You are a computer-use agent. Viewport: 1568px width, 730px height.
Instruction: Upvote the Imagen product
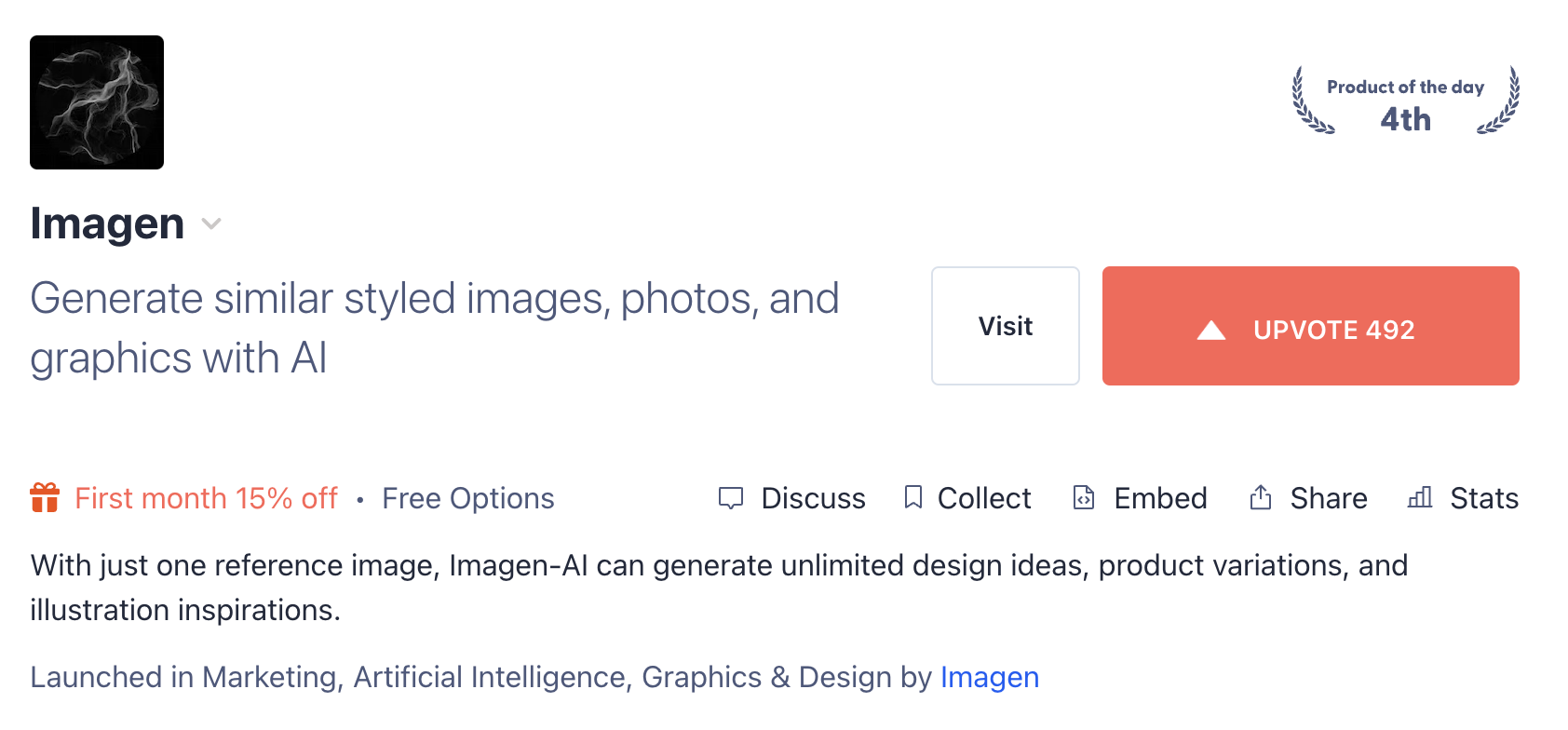click(x=1310, y=326)
